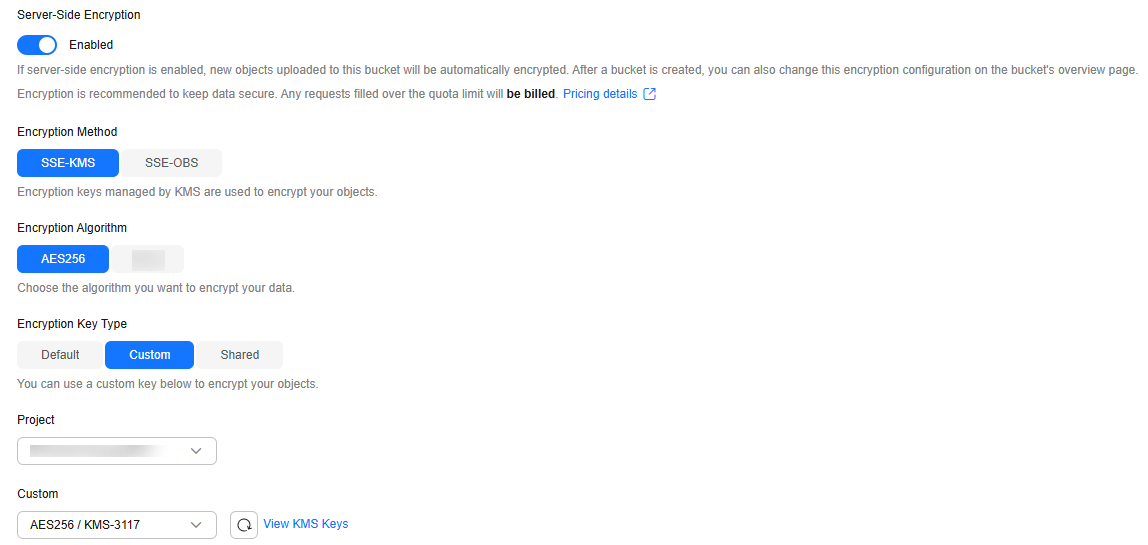This screenshot has width=1148, height=545.
Task: Click external link icon beside Pricing details
Action: (649, 94)
